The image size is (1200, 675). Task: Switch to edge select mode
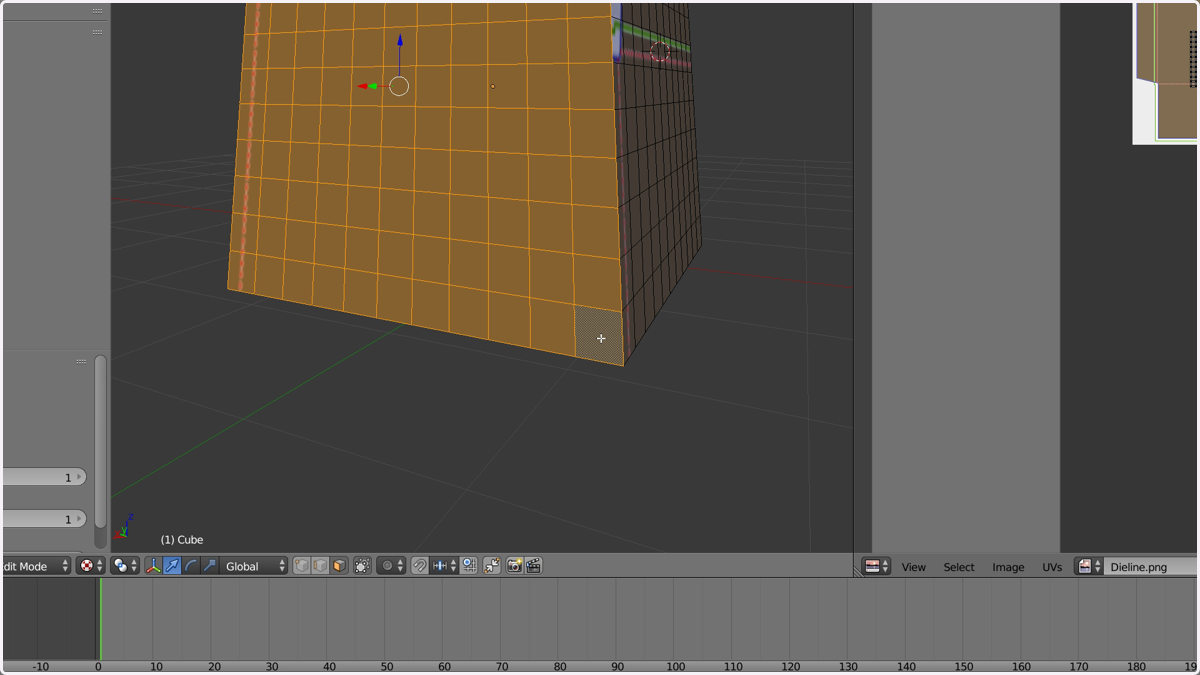320,566
